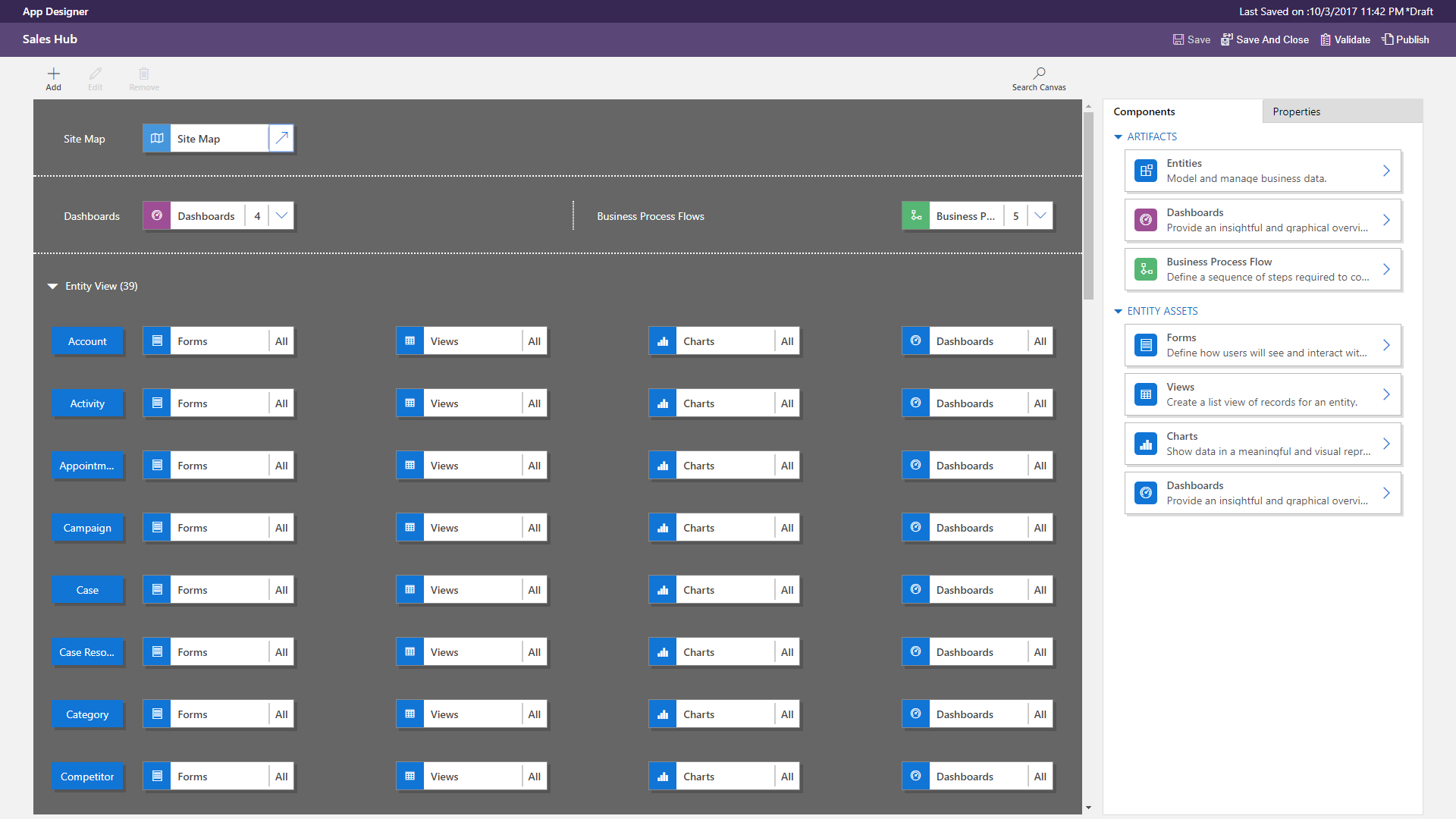This screenshot has height=819, width=1456.
Task: Open the site map designer with the arrow icon
Action: [x=281, y=138]
